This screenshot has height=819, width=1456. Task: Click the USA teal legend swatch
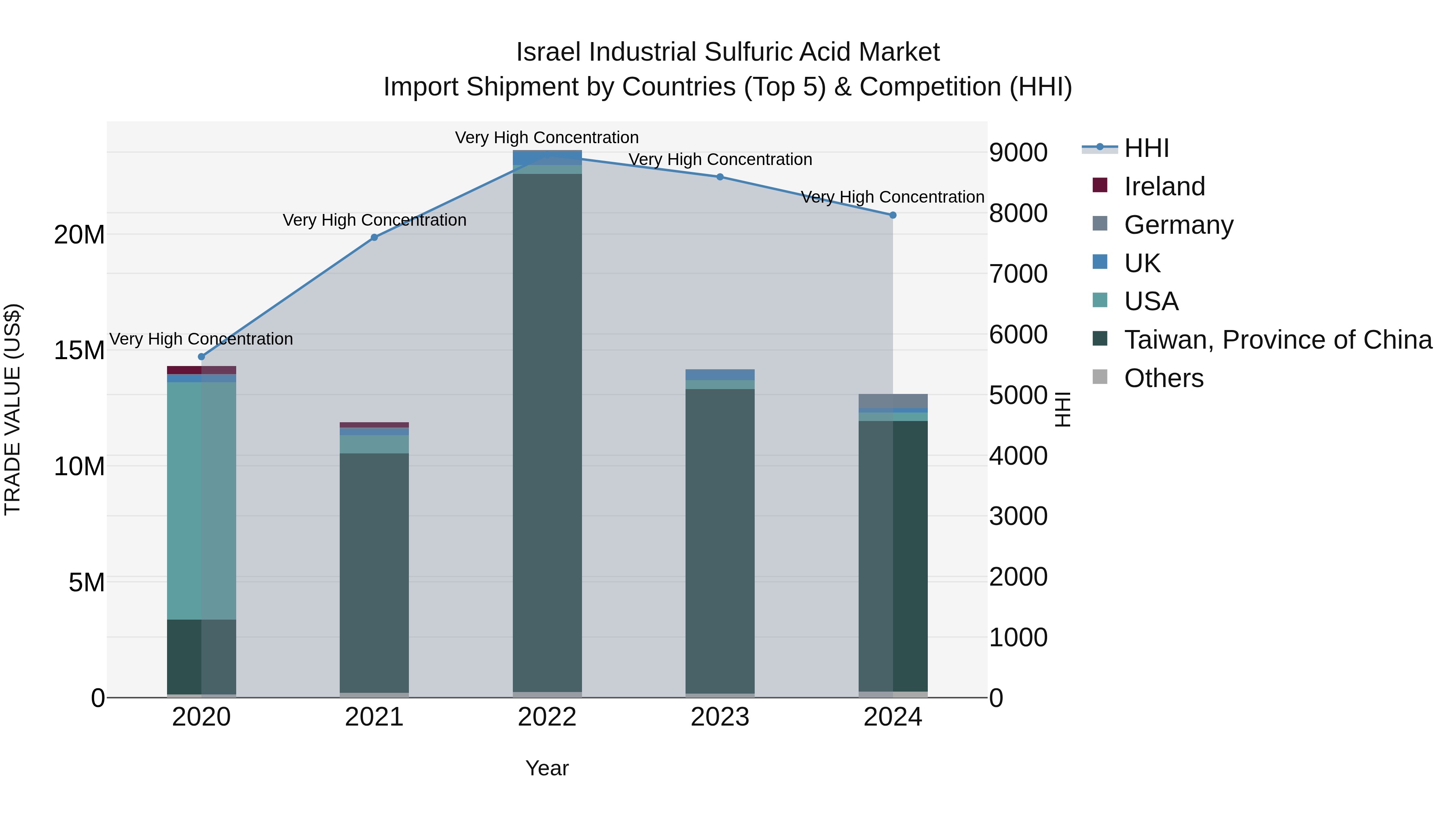point(1100,300)
